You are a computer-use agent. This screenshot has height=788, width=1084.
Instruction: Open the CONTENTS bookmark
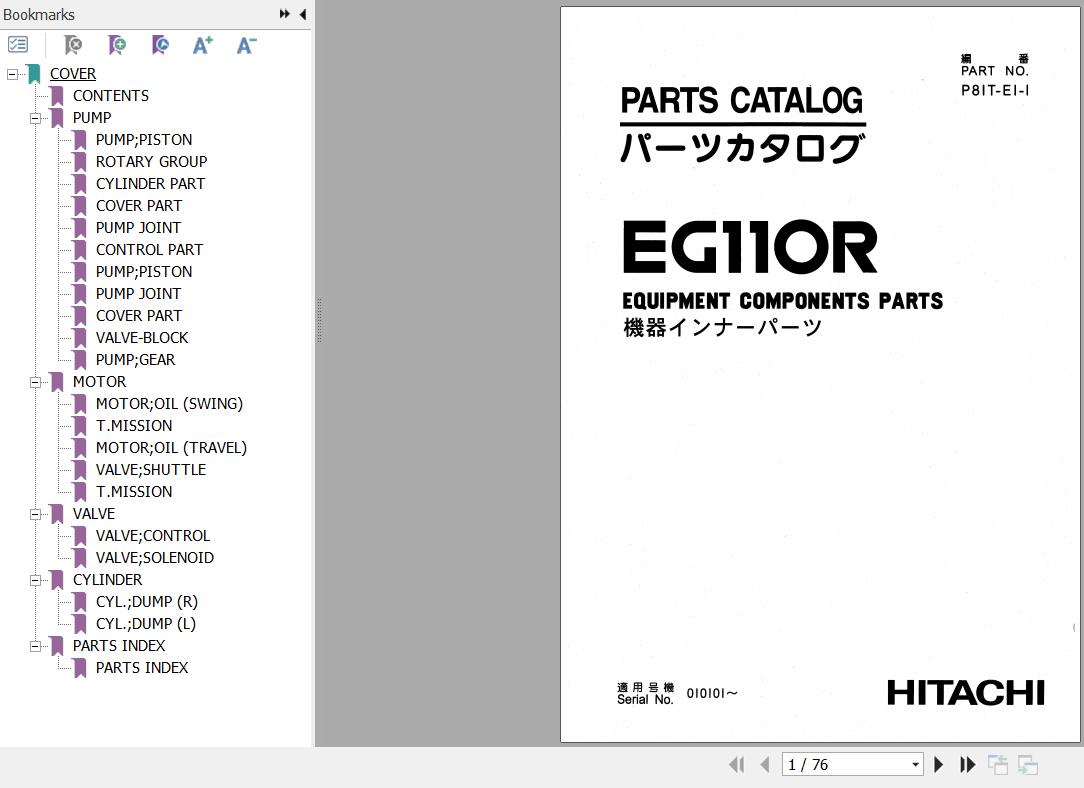click(x=111, y=95)
